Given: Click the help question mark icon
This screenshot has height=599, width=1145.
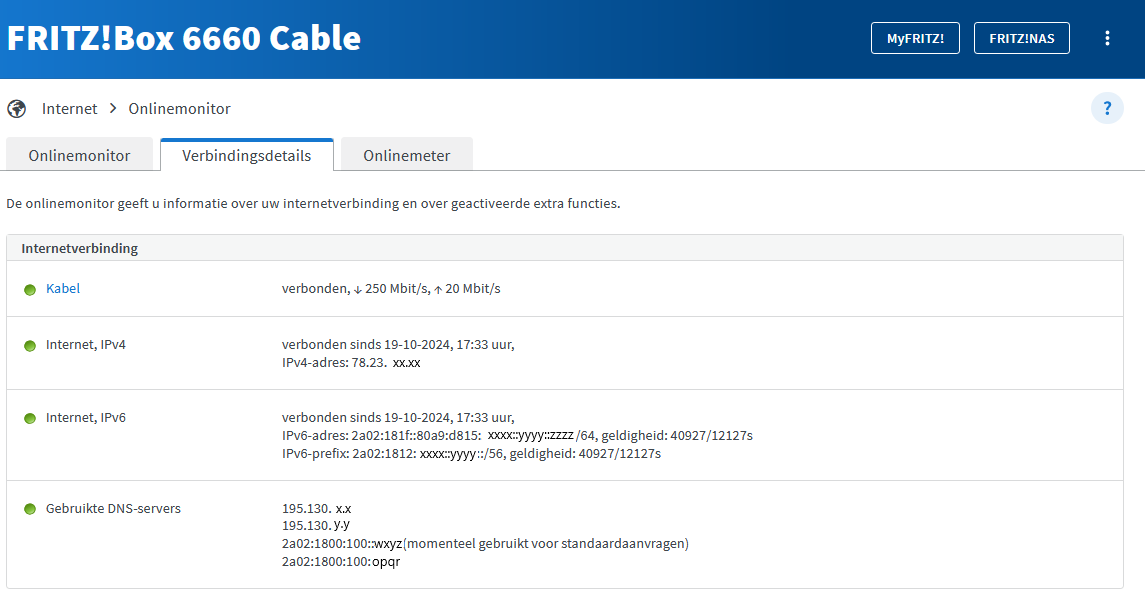Looking at the screenshot, I should [1107, 108].
